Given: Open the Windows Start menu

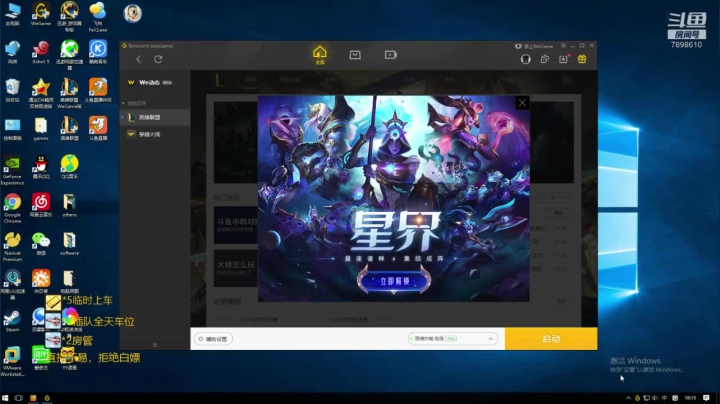Looking at the screenshot, I should coord(5,398).
